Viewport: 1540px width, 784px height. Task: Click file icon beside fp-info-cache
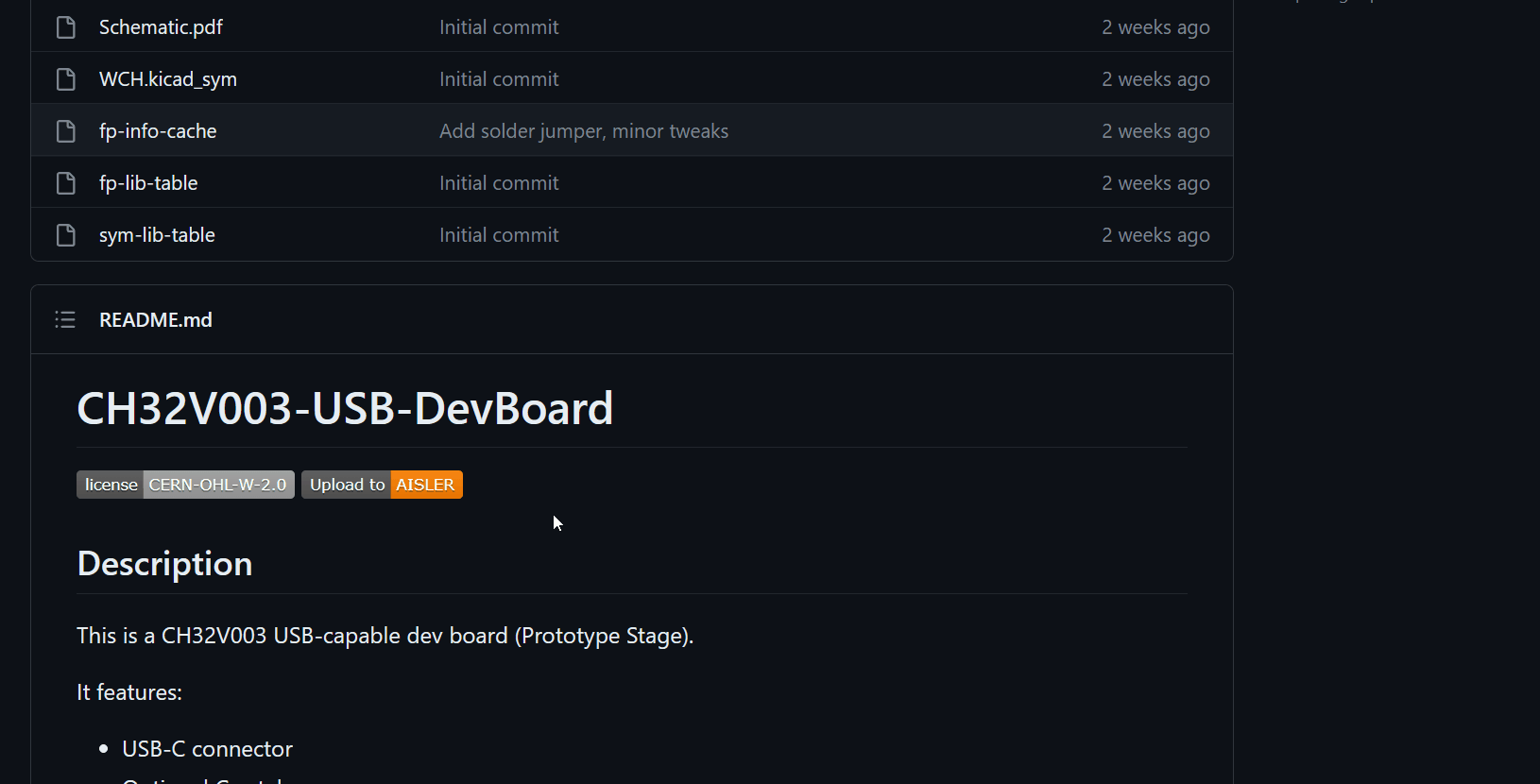point(66,131)
